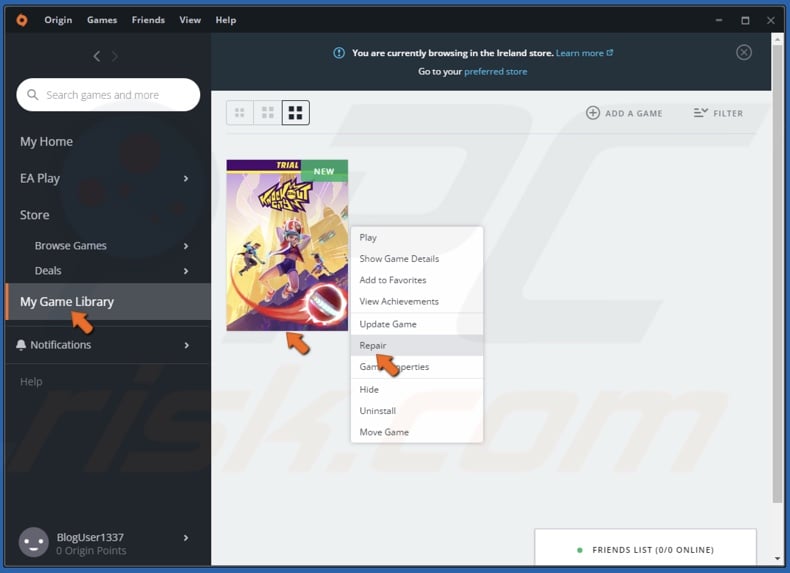
Task: Open Game Properties from the context menu
Action: coord(417,366)
